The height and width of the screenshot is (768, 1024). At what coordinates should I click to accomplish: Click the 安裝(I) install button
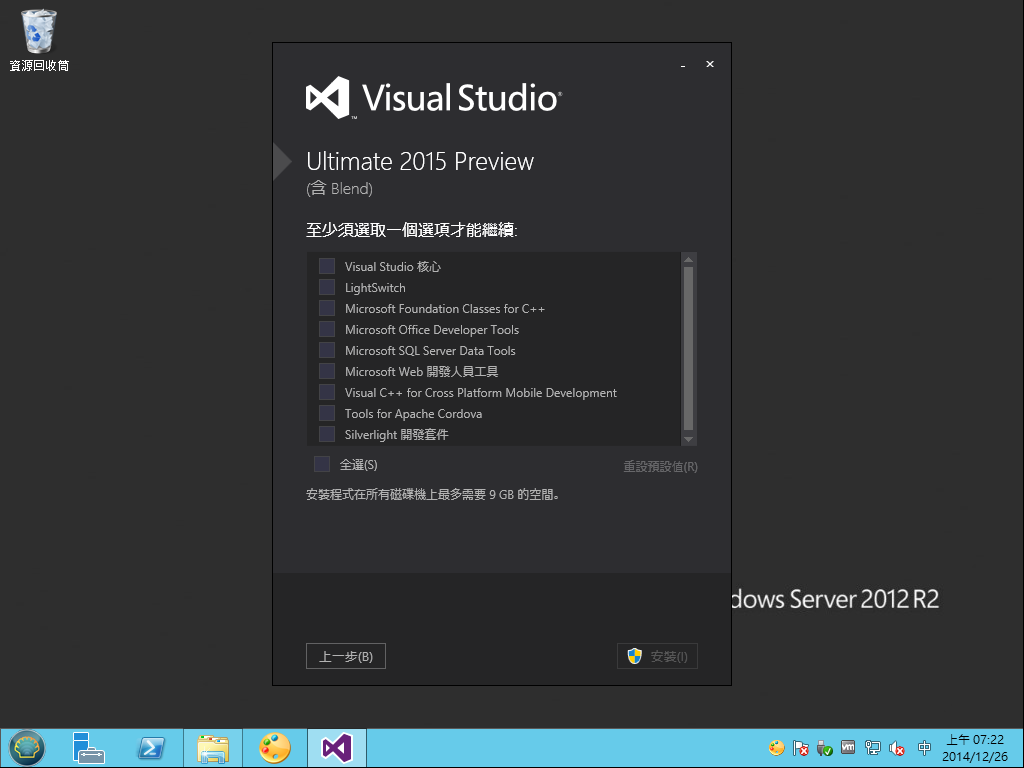coord(658,656)
